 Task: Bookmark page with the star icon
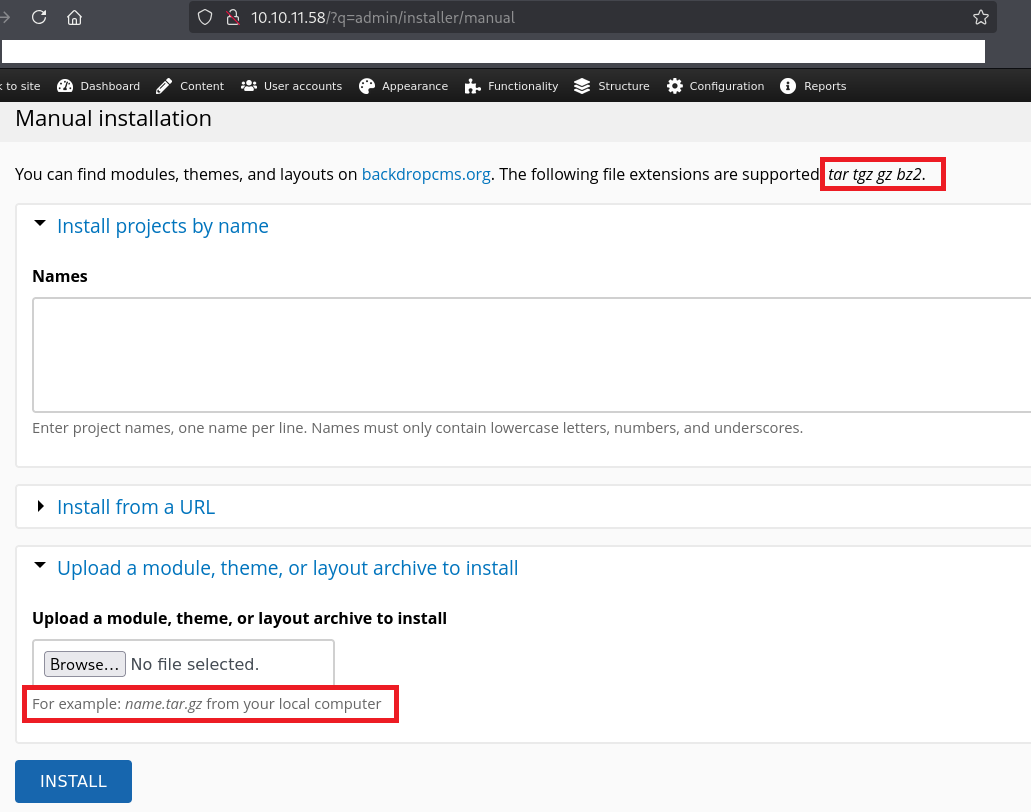click(x=980, y=17)
